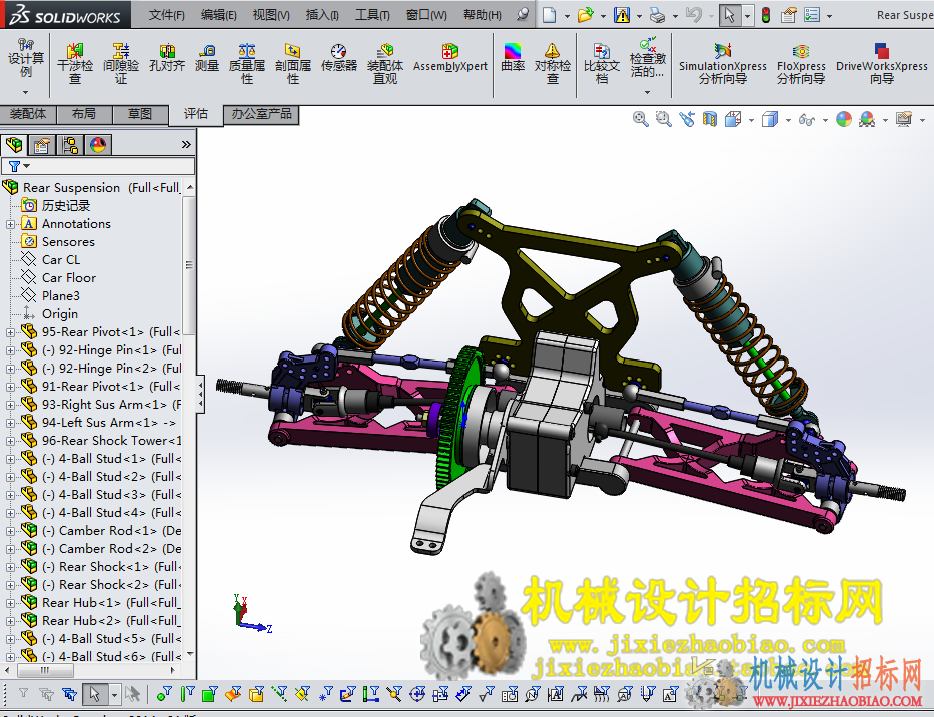Click the panel collapse handle arrows
Image resolution: width=934 pixels, height=717 pixels.
[x=201, y=395]
